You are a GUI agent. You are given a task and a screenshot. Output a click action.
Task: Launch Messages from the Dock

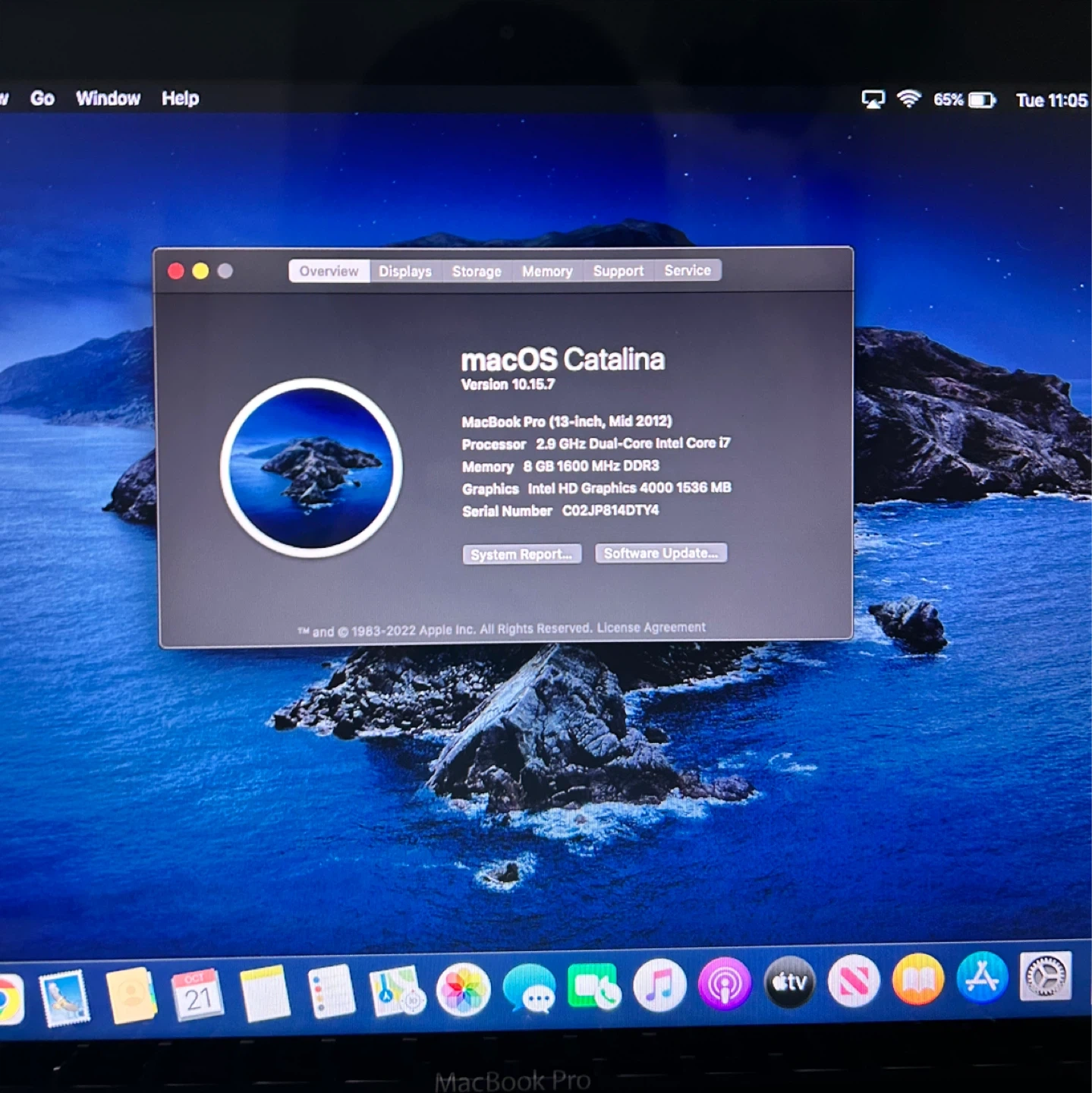529,988
